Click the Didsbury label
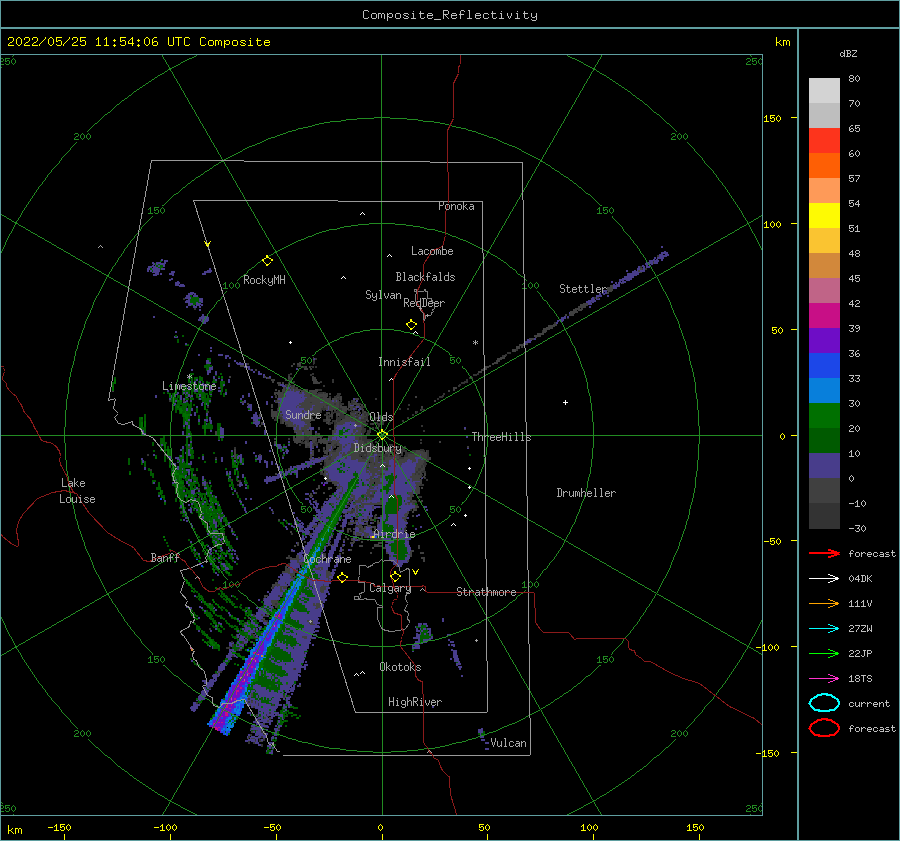Screen dimensions: 900x841 [377, 448]
